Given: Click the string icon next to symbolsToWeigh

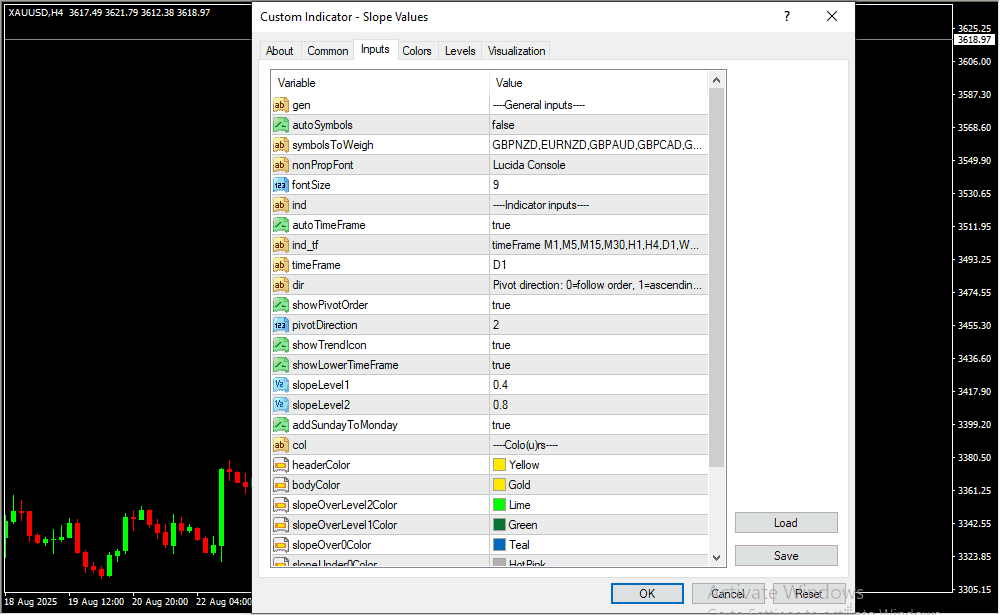Looking at the screenshot, I should coord(280,145).
